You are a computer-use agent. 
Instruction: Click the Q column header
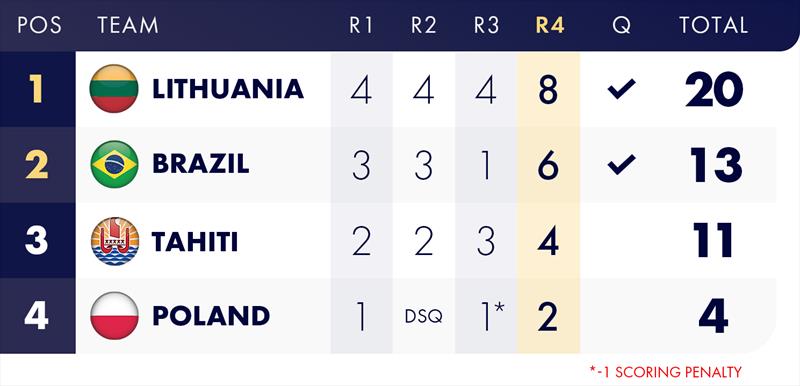pos(621,25)
